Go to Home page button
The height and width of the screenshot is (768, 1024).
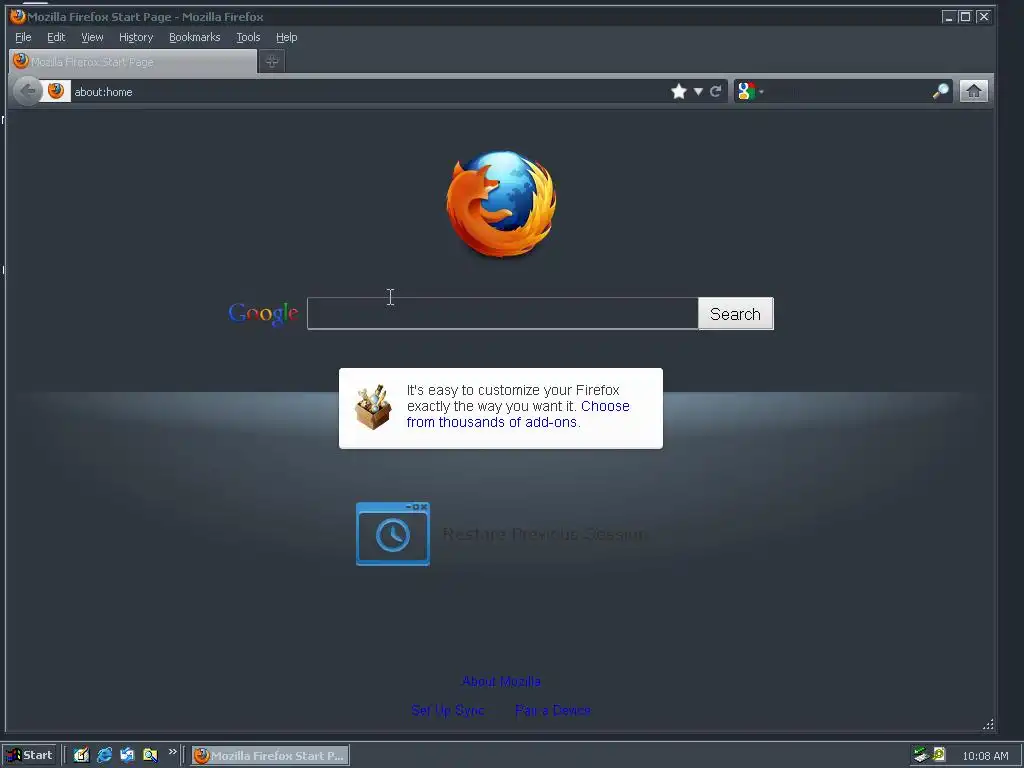(x=974, y=91)
